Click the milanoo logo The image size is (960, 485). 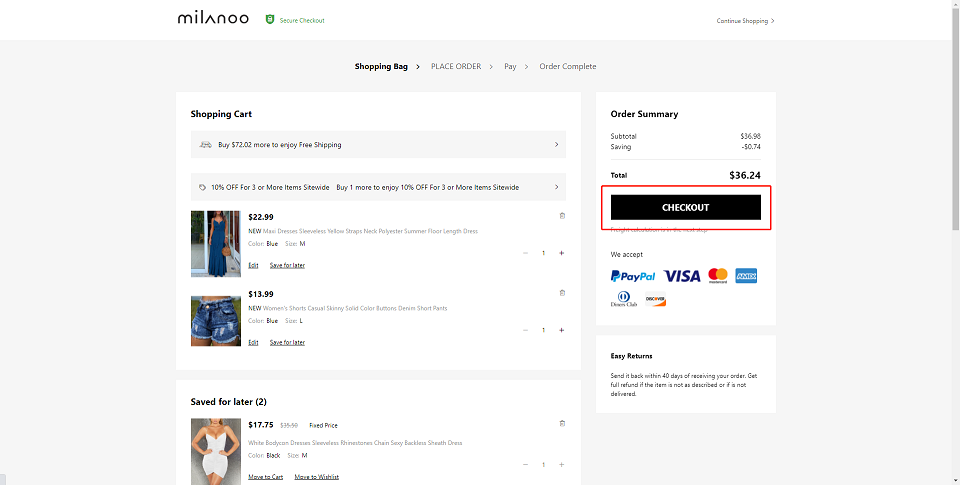click(213, 18)
